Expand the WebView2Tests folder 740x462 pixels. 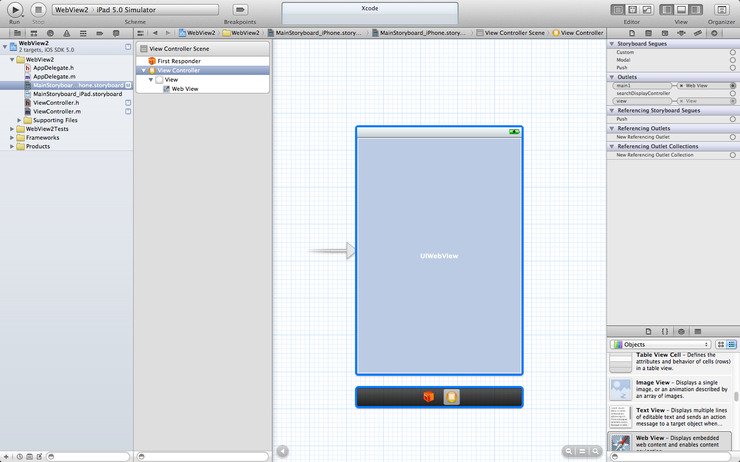[12, 129]
